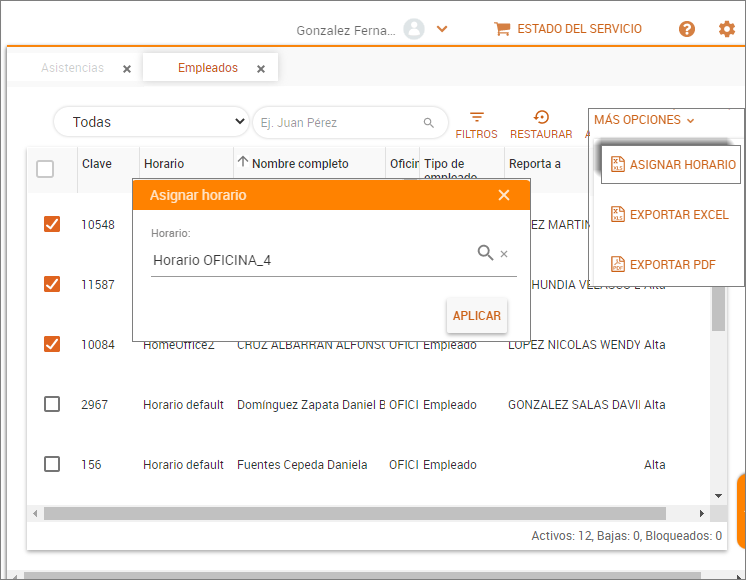Select Exportar Excel from the menu
The image size is (746, 580).
670,215
